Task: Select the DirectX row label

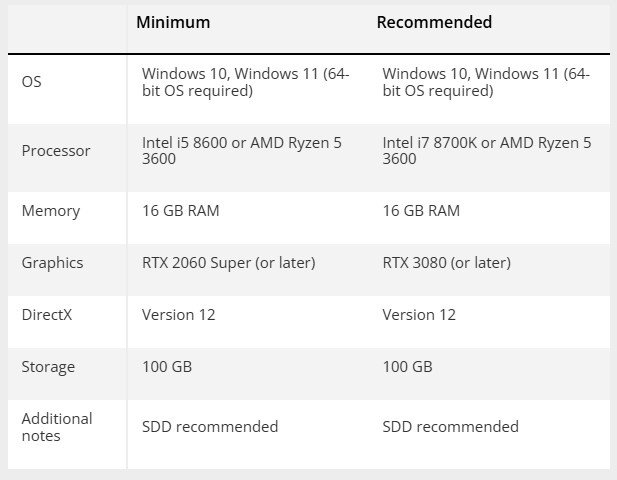Action: [47, 315]
